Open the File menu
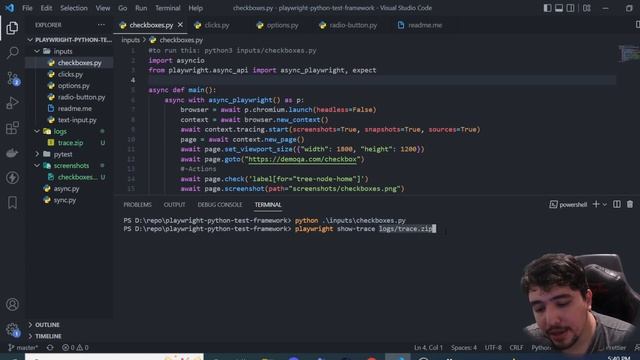640x360 pixels. point(27,8)
